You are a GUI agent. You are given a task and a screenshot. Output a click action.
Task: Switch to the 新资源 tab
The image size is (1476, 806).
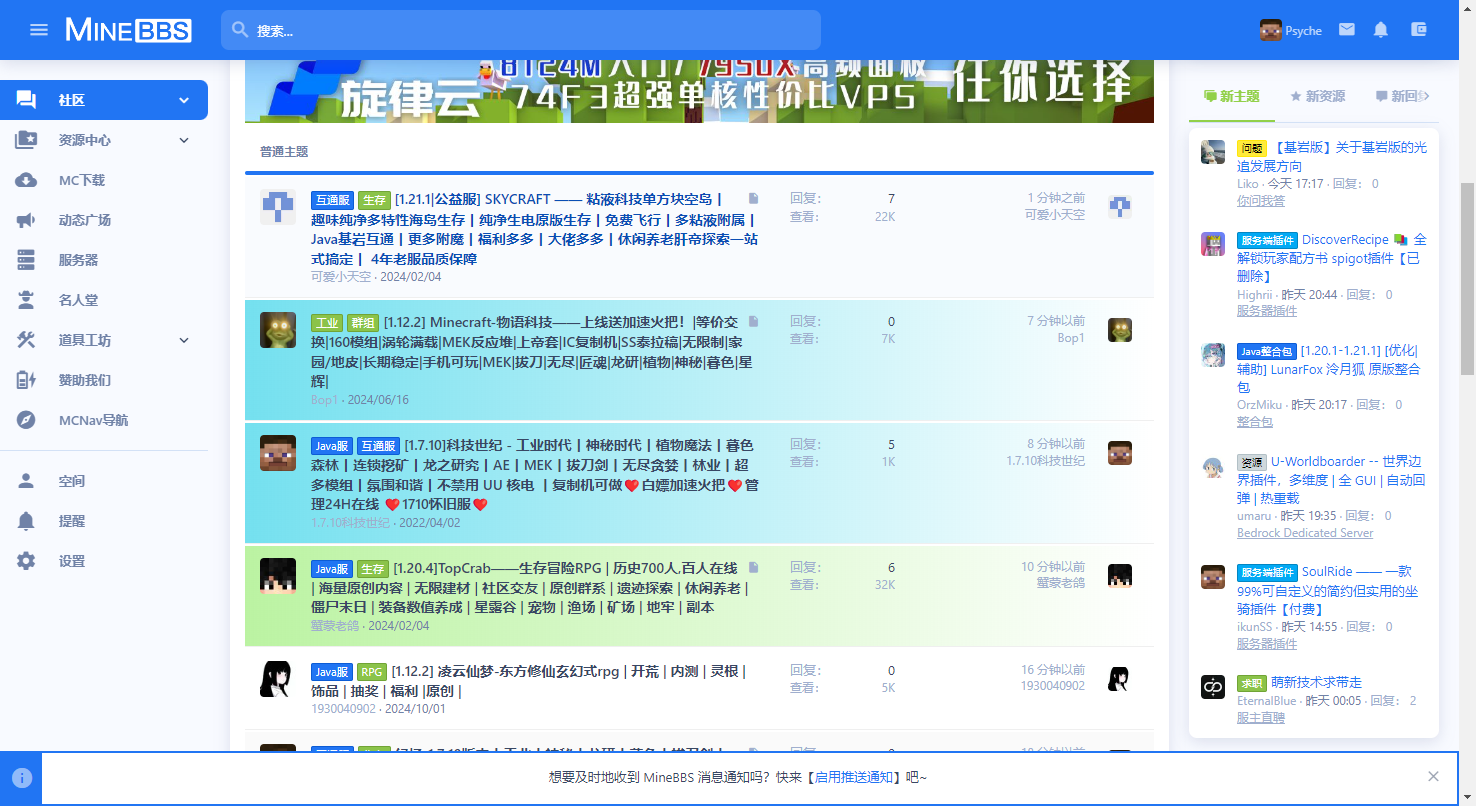tap(1317, 96)
